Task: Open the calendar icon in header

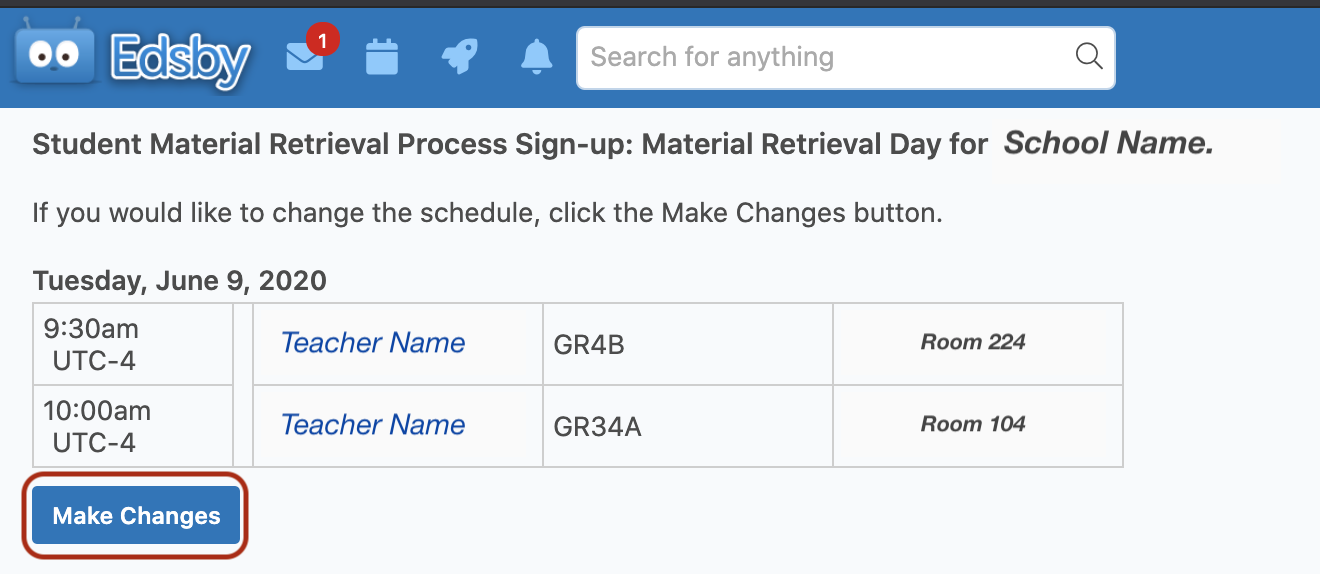Action: coord(382,57)
